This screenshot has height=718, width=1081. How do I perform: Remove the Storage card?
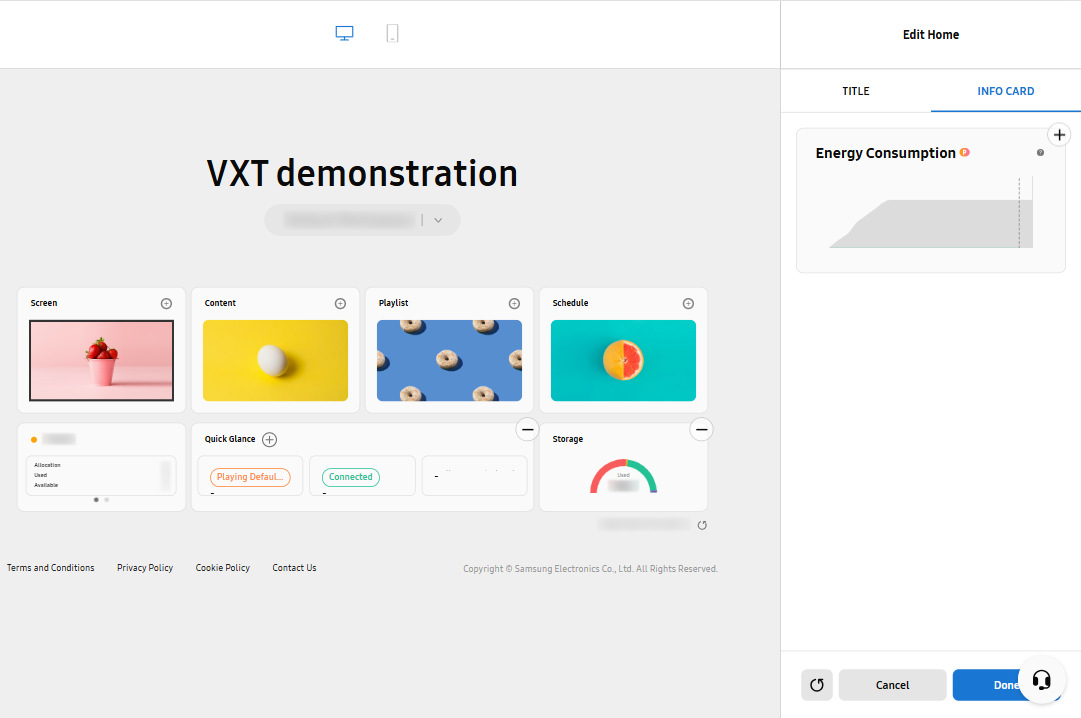[x=702, y=429]
